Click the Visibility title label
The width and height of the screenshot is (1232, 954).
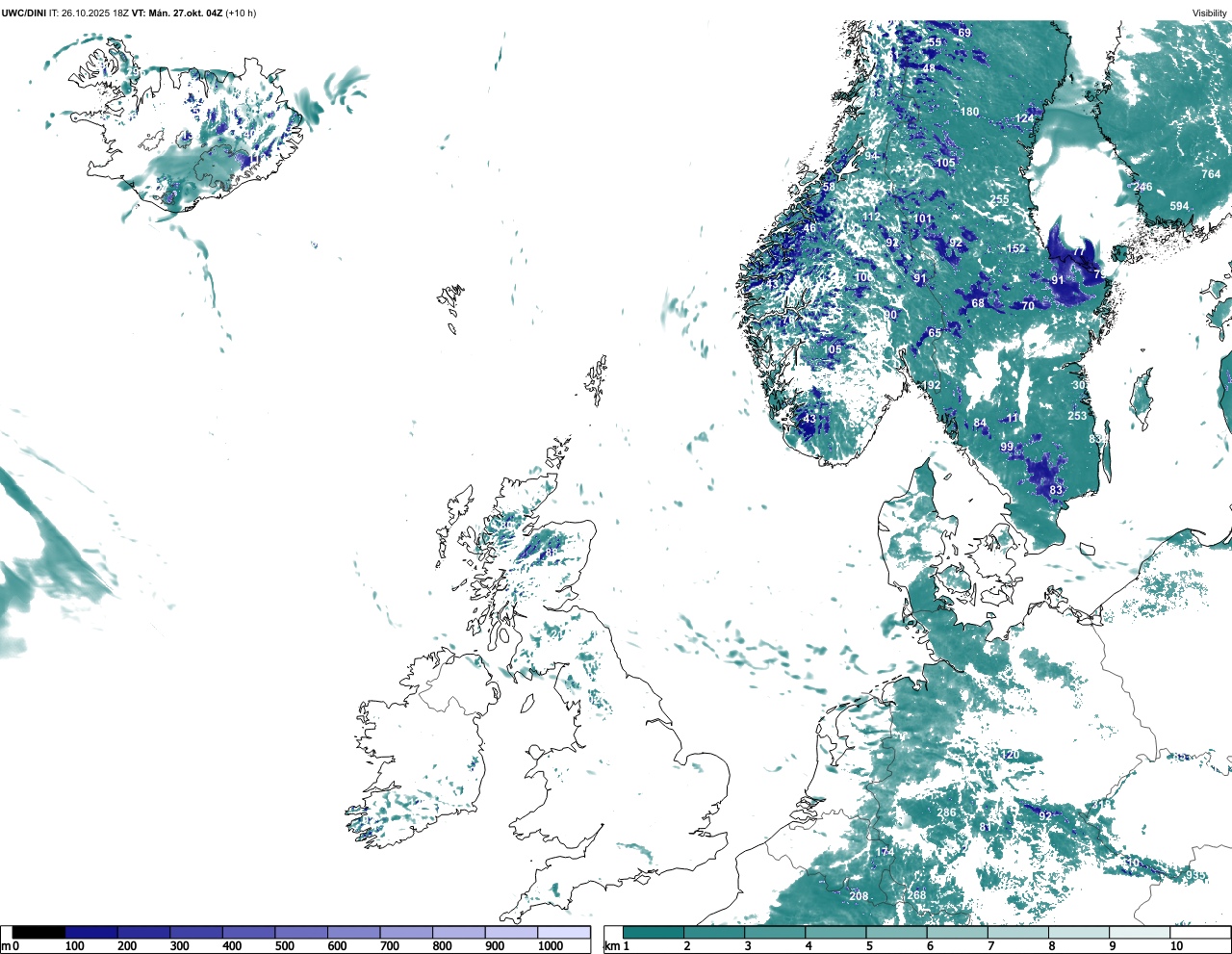pyautogui.click(x=1210, y=13)
